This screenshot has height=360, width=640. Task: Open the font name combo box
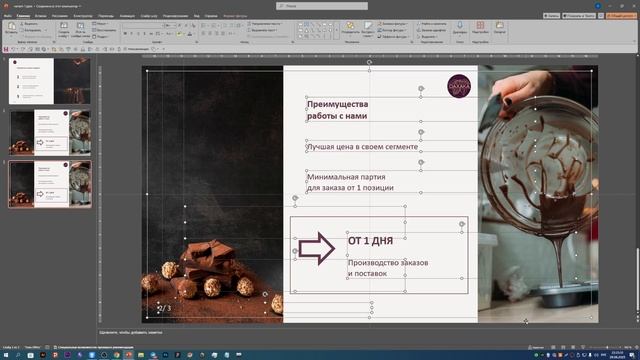point(143,25)
